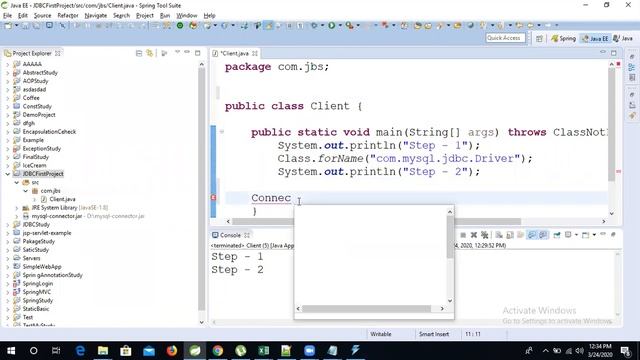Click Remove All Terminated Launches icon
This screenshot has height=360, width=640.
[484, 235]
